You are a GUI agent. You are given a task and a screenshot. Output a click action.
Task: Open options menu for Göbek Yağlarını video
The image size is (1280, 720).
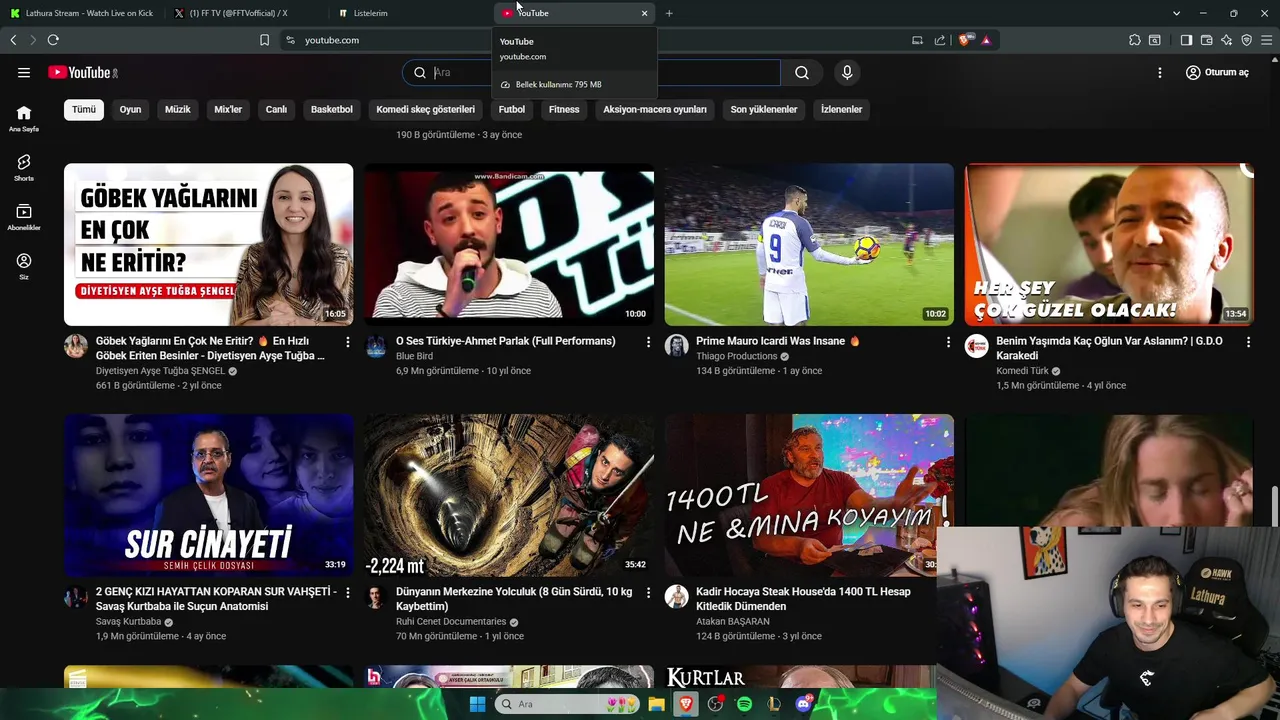pos(348,342)
